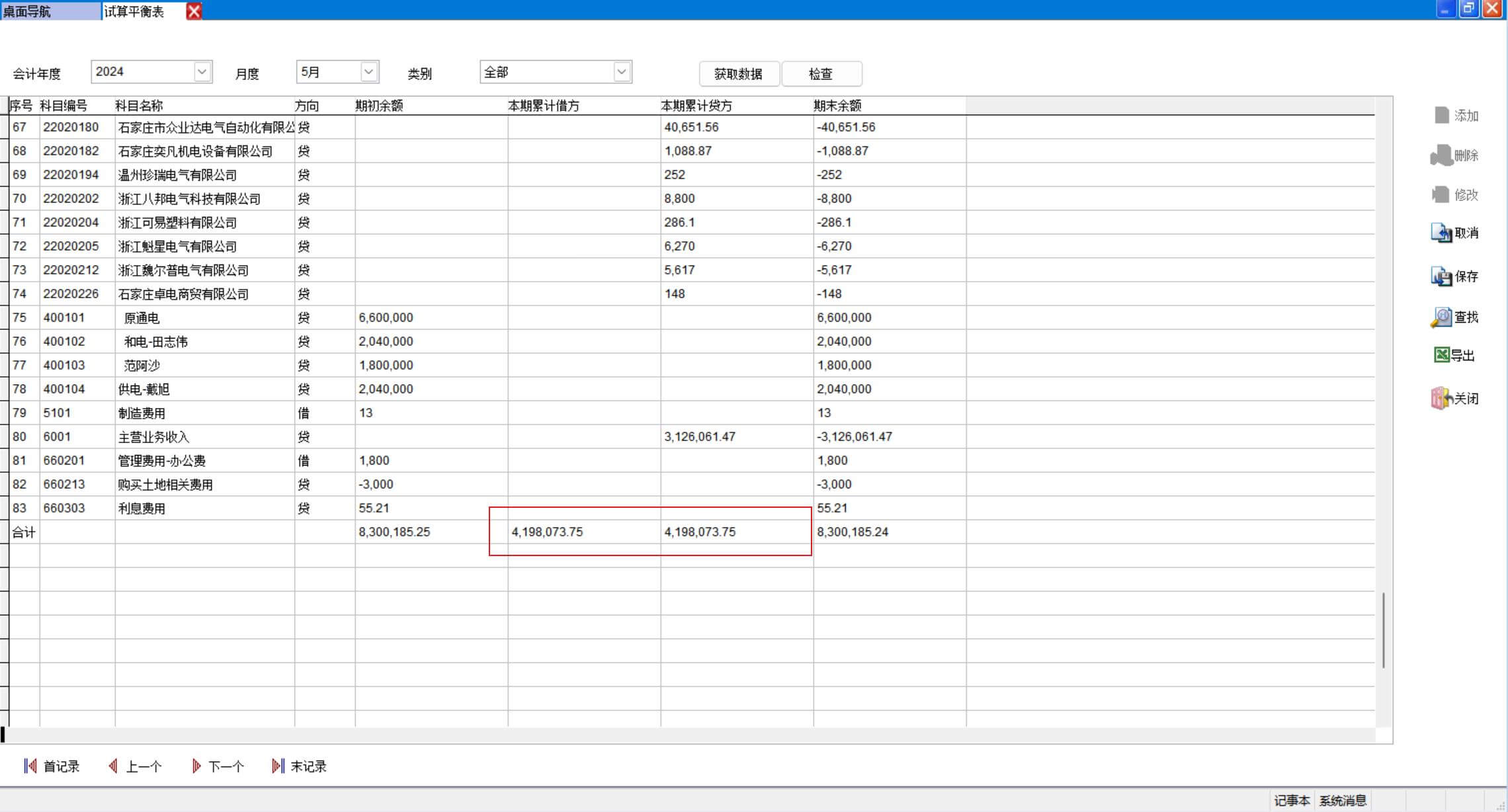Viewport: 1508px width, 812px height.
Task: Click the Close door icon
Action: 1441,398
